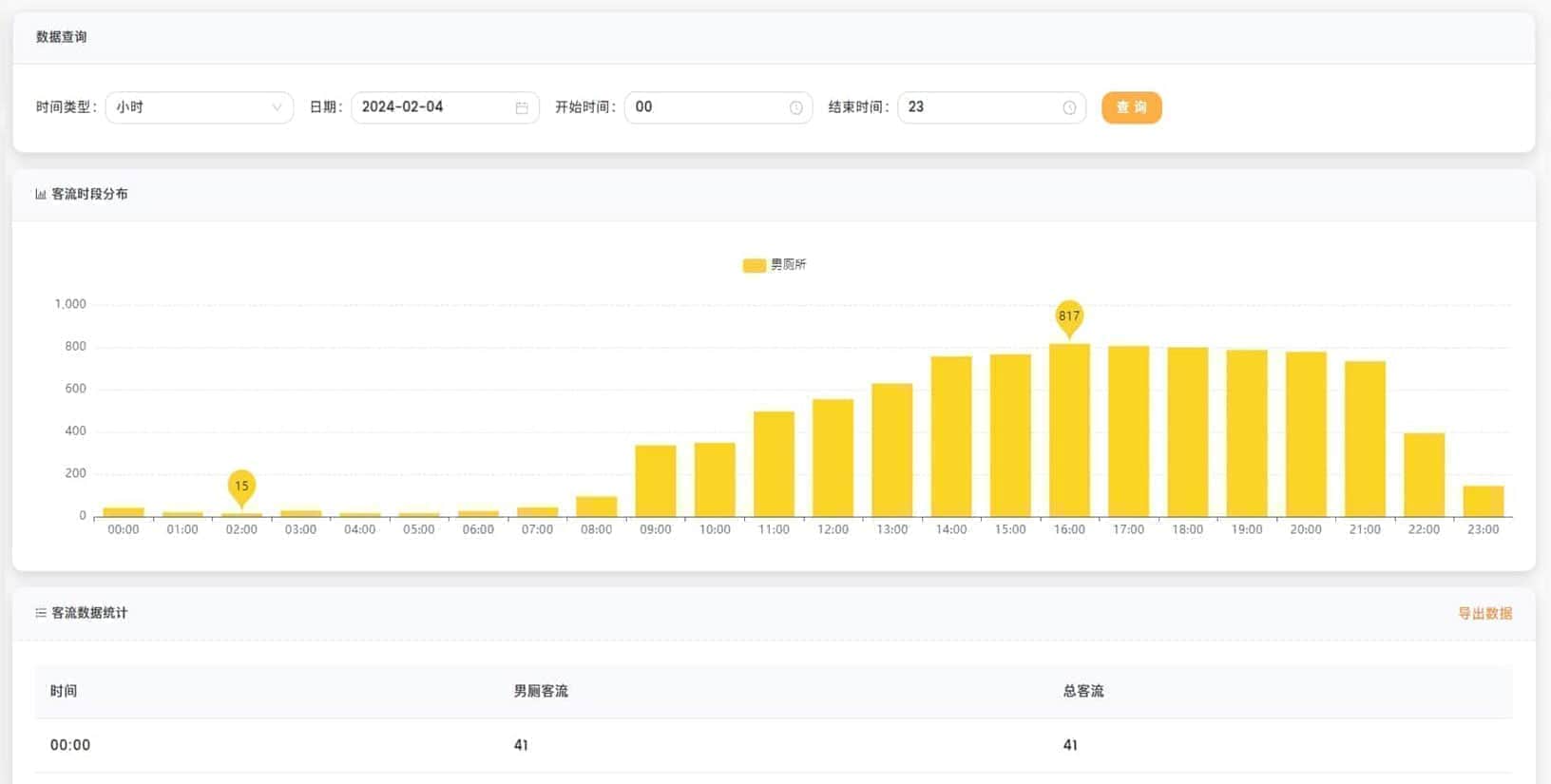1551x784 pixels.
Task: Click the 总客流 column header
Action: pyautogui.click(x=1083, y=691)
